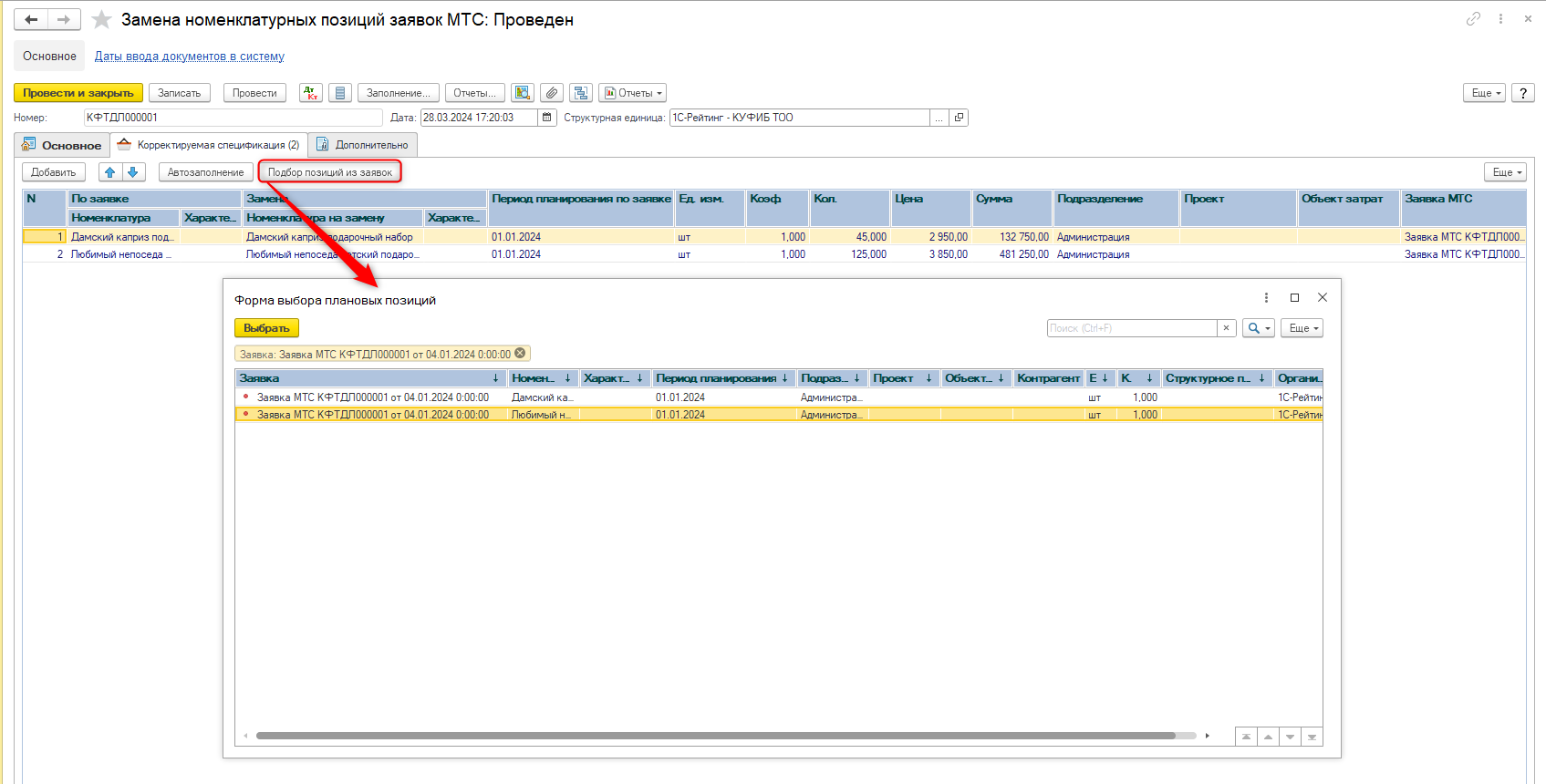Open the Еще menu above the specification table
The width and height of the screenshot is (1546, 784).
1506,172
